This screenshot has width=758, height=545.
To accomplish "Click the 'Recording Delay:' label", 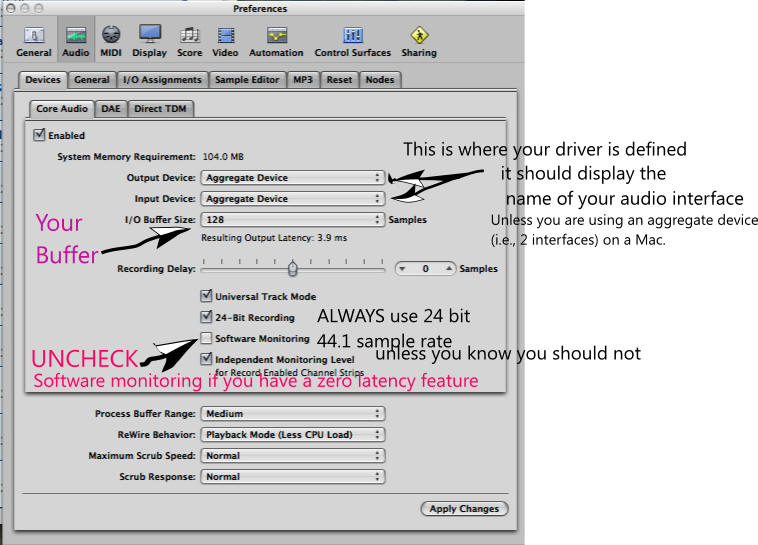I will pos(156,269).
